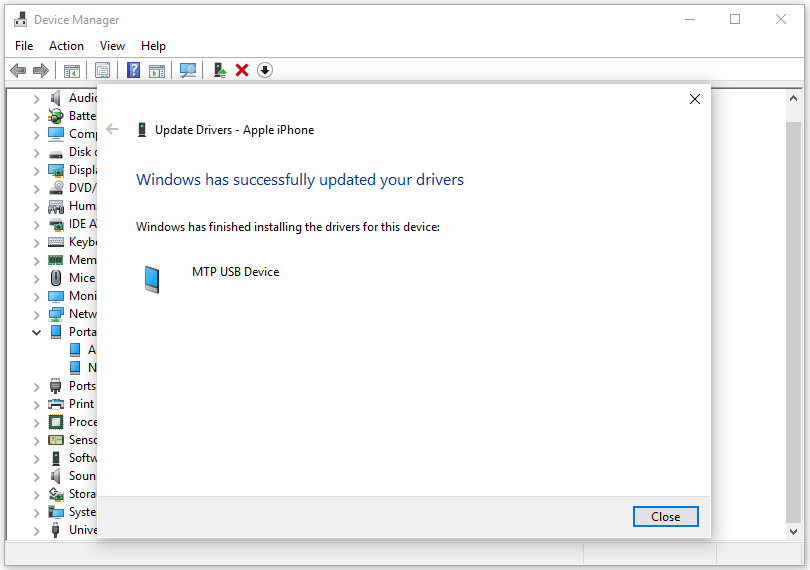Scan for hardware changes toolbar icon
The image size is (810, 570).
pyautogui.click(x=188, y=70)
